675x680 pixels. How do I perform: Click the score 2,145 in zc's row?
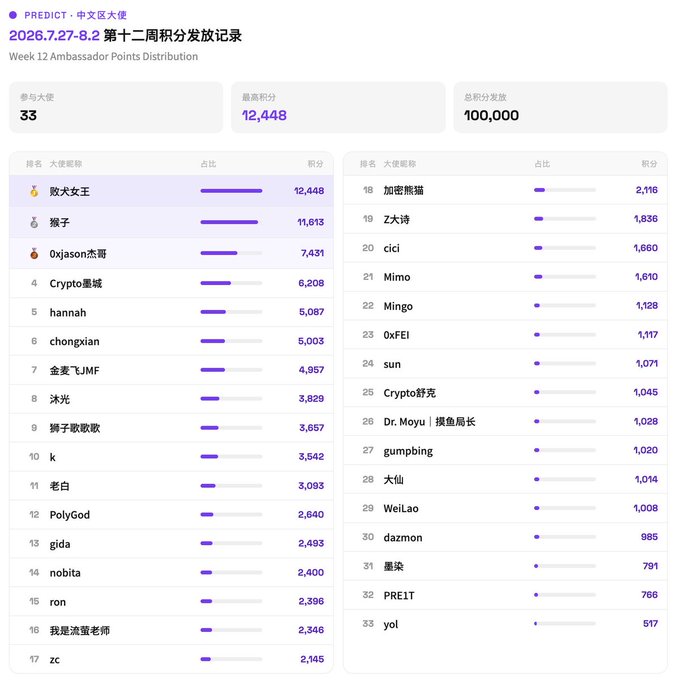[312, 659]
